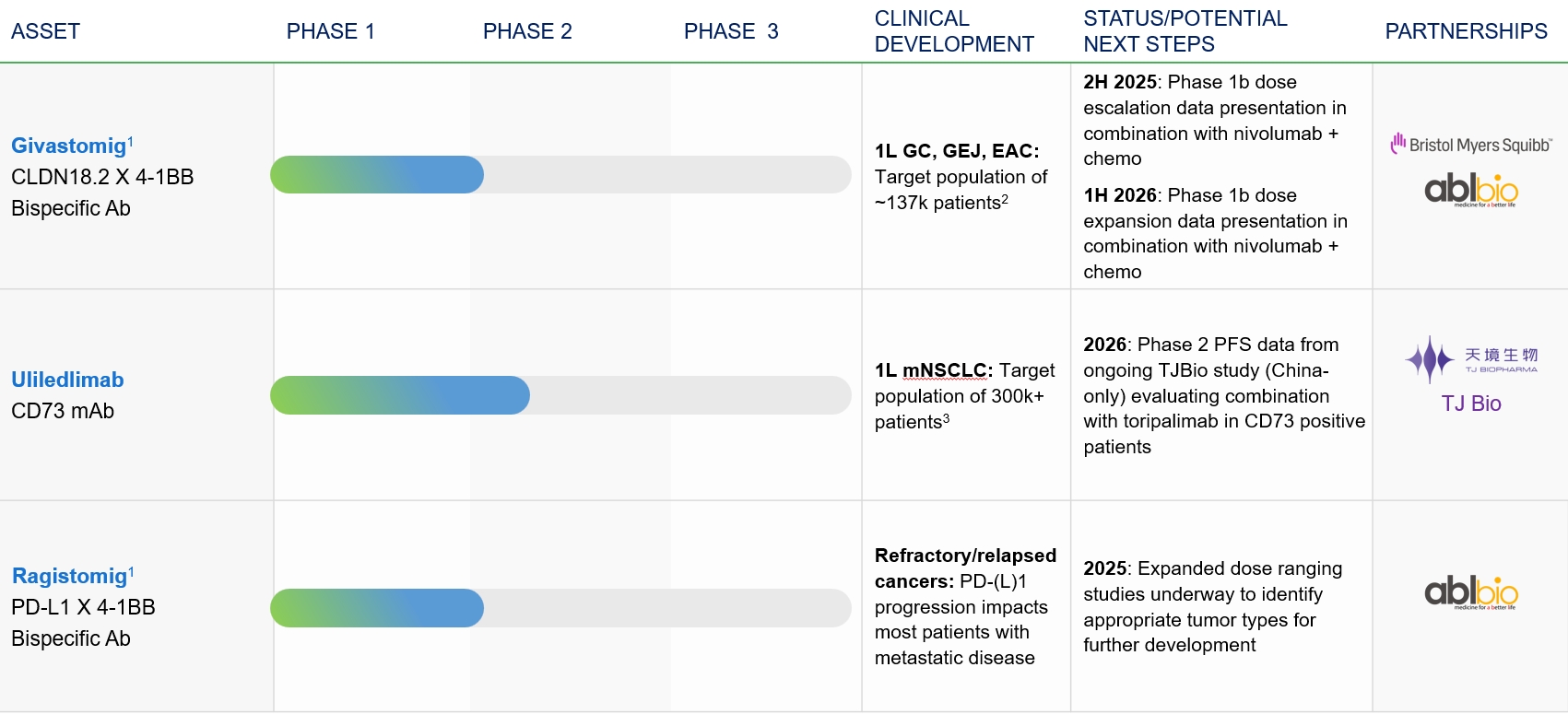The image size is (1568, 714).
Task: Select the STATUS/POTENTIAL NEXT STEPS header
Action: click(x=1185, y=31)
